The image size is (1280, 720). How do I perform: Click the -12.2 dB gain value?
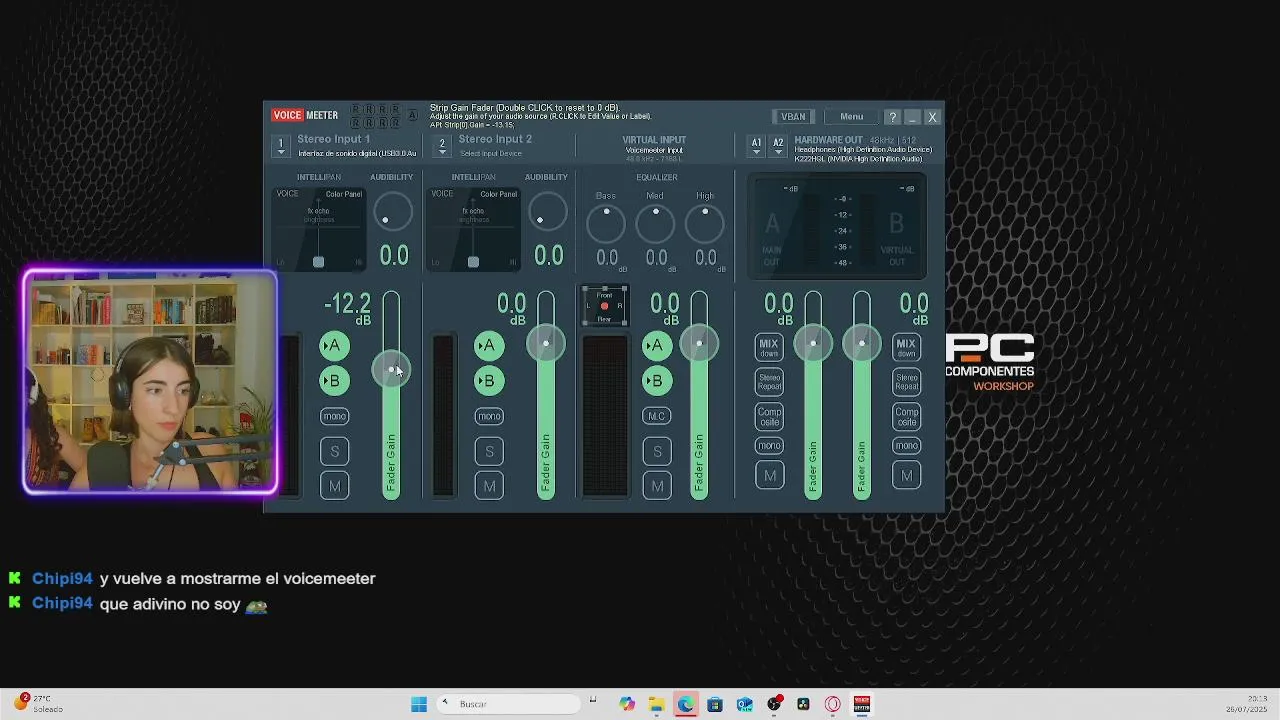point(347,304)
